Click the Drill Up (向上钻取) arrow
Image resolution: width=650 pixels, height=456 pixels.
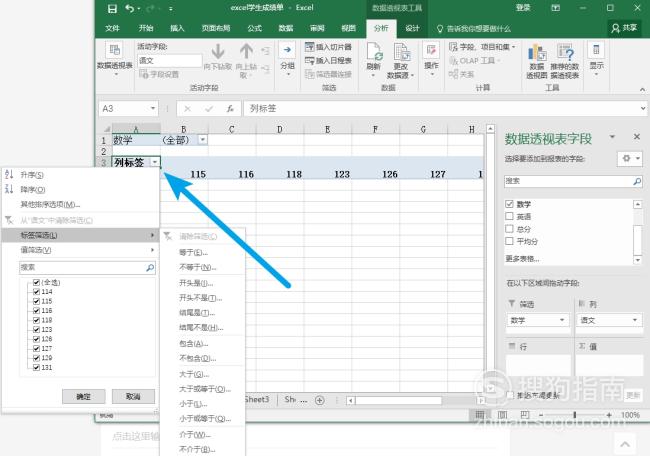point(246,52)
